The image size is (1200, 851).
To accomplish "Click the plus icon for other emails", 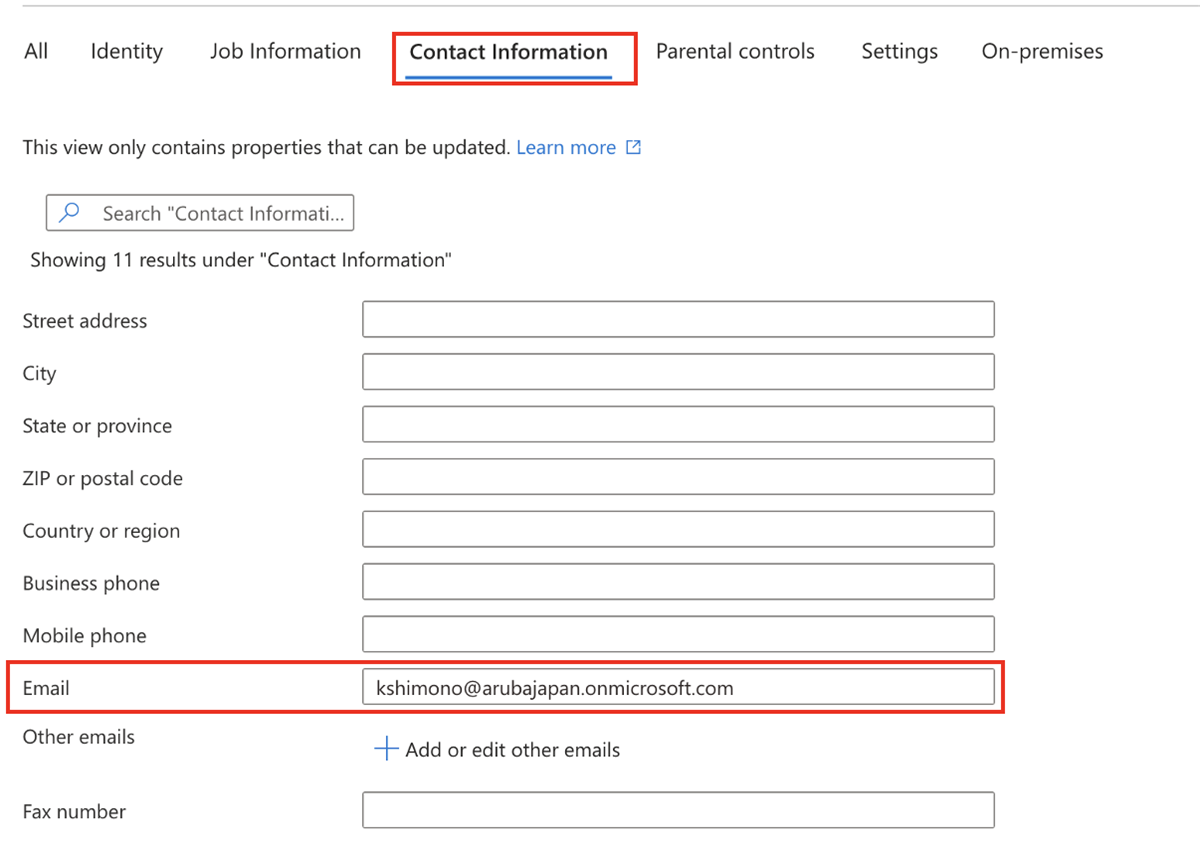I will (386, 749).
